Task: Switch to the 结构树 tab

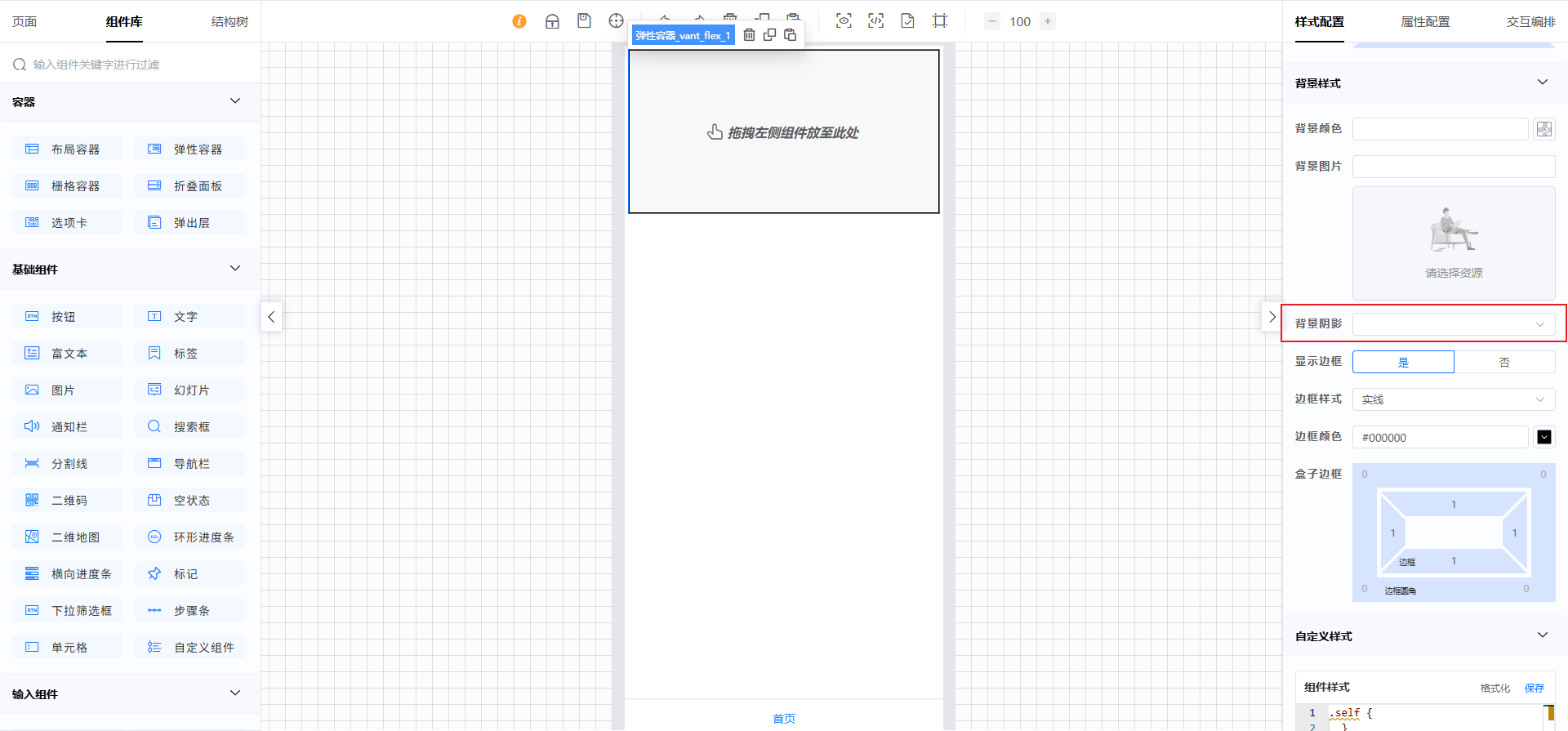Action: click(x=229, y=22)
